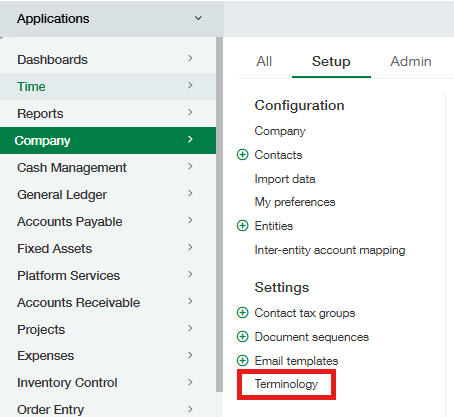Screen dimensions: 454x417
Task: Select the Setup tab
Action: [331, 61]
